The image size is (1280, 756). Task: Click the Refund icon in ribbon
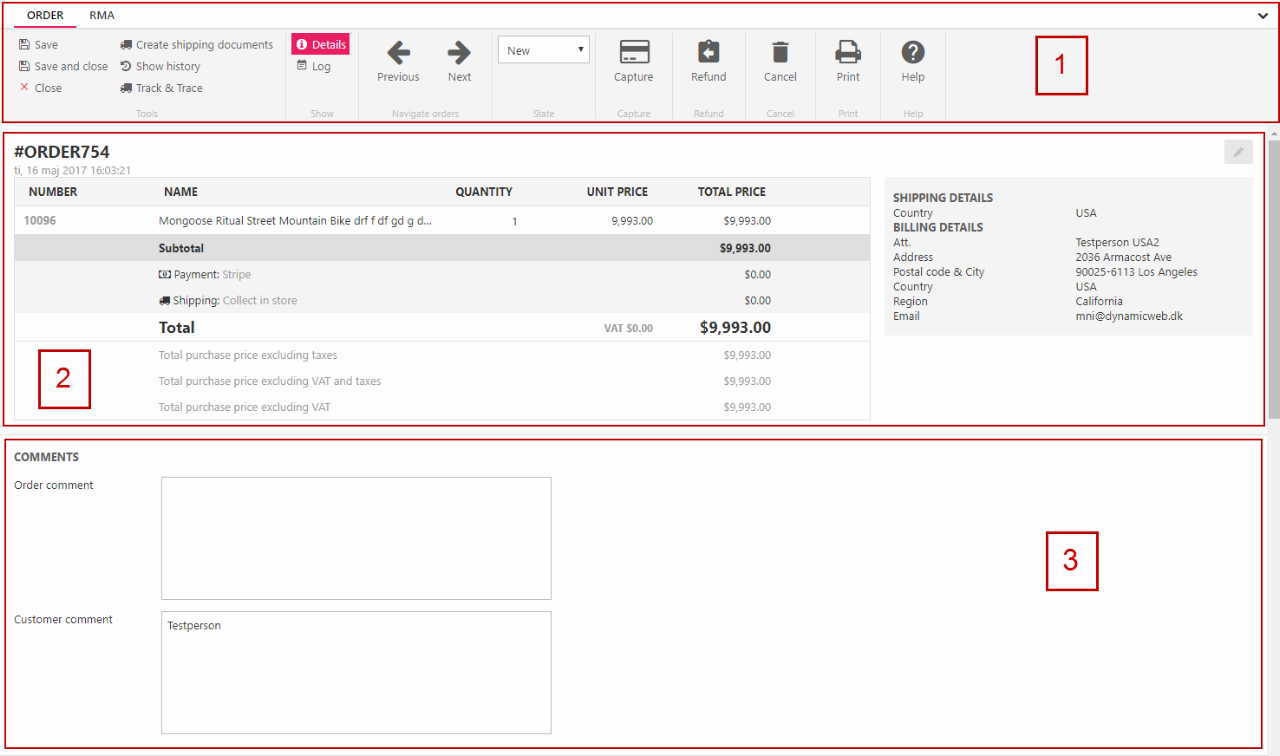click(708, 52)
